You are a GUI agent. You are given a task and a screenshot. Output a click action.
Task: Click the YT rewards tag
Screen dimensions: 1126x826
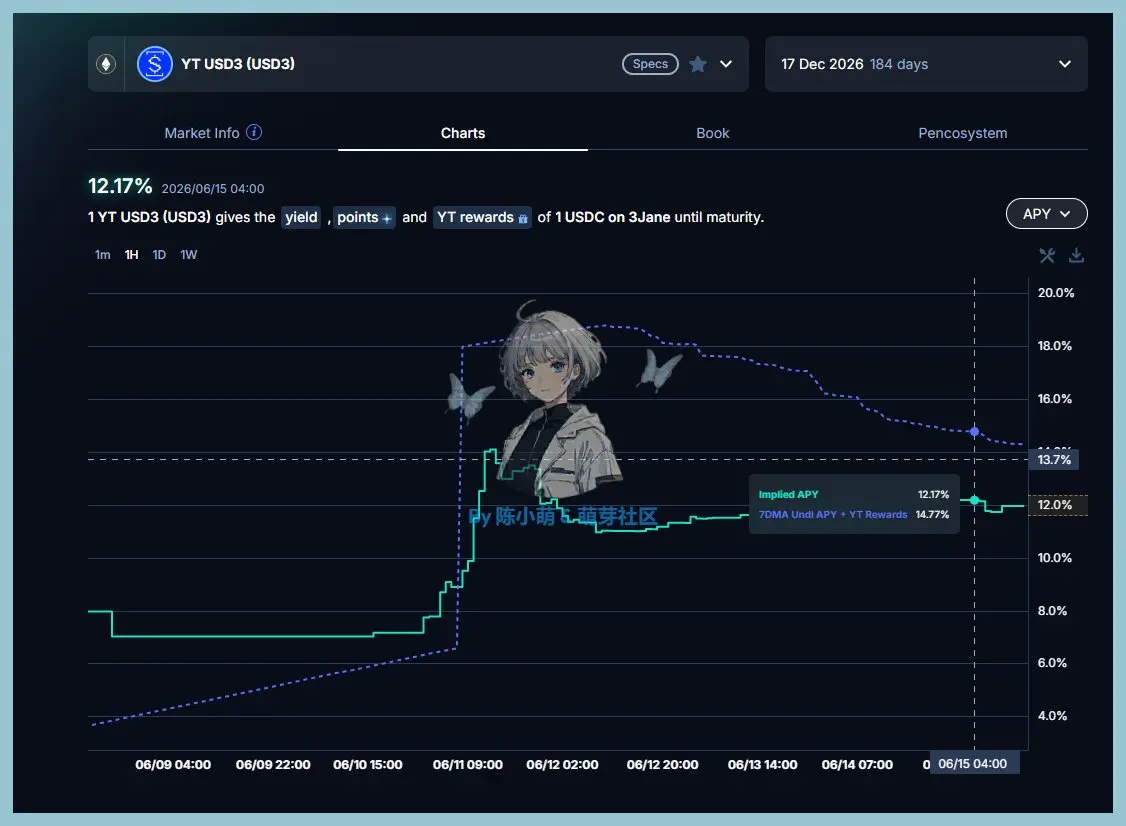482,217
